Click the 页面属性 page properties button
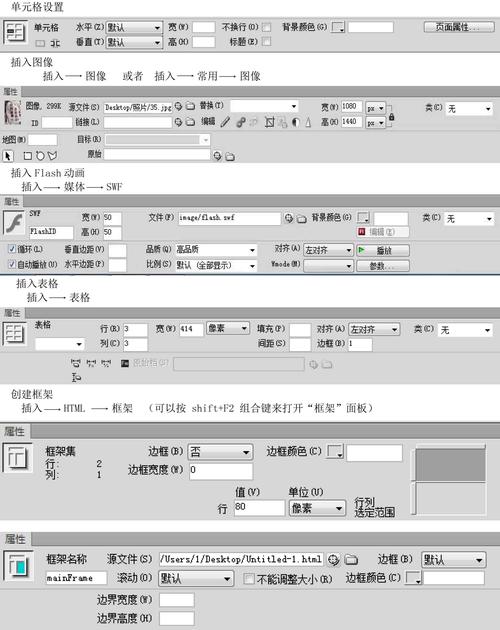This screenshot has height=630, width=500. click(459, 27)
